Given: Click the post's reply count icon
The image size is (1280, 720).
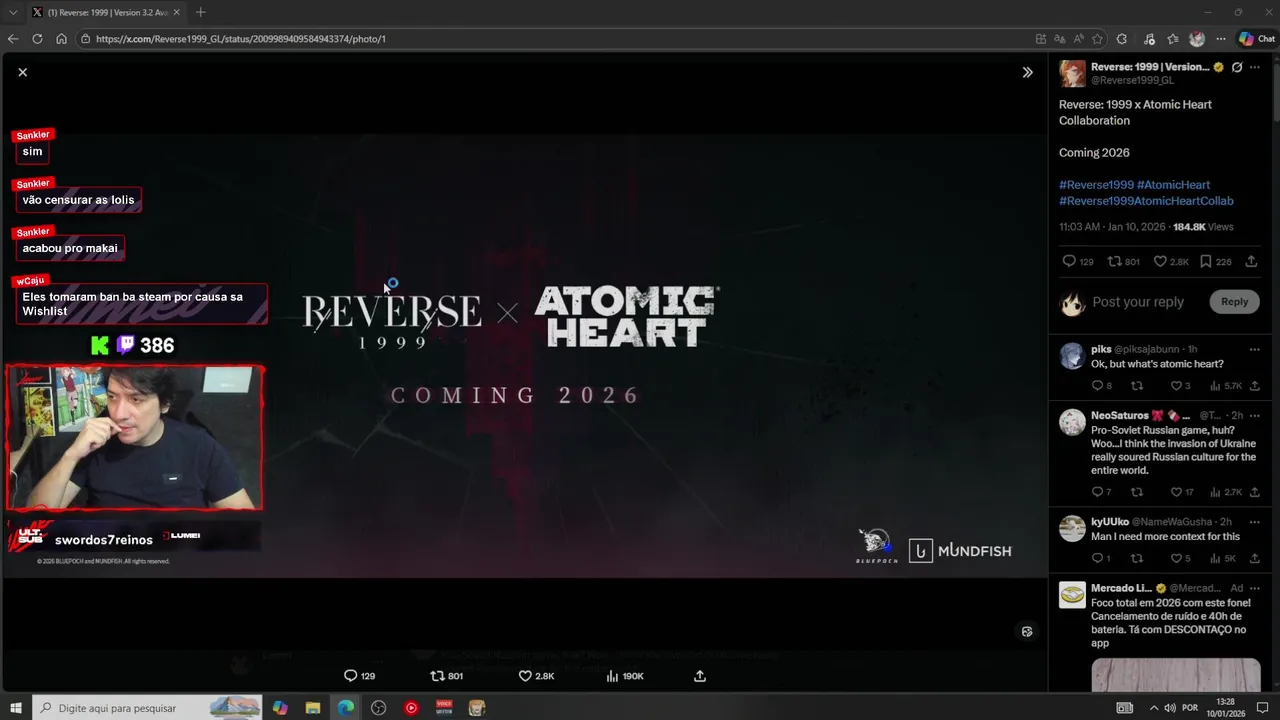Looking at the screenshot, I should pos(1069,261).
